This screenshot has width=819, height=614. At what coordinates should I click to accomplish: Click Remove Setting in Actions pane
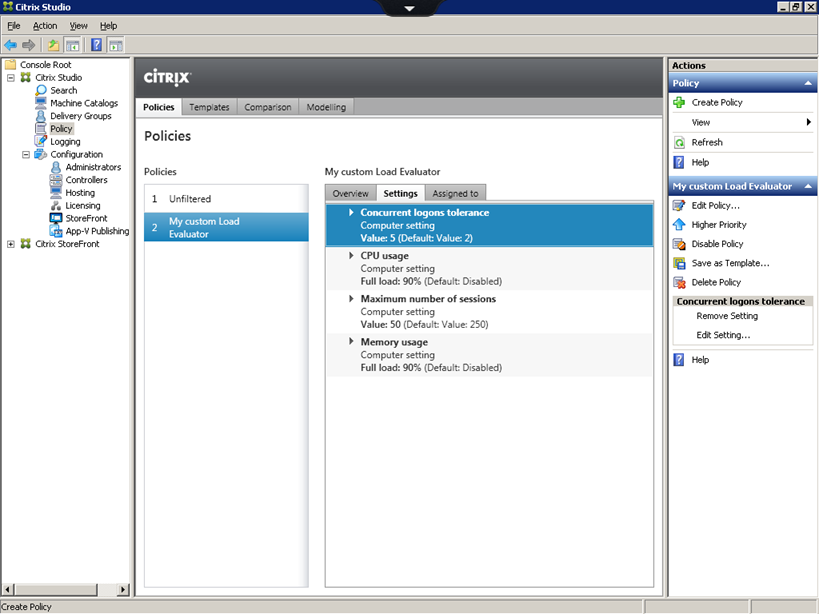727,316
